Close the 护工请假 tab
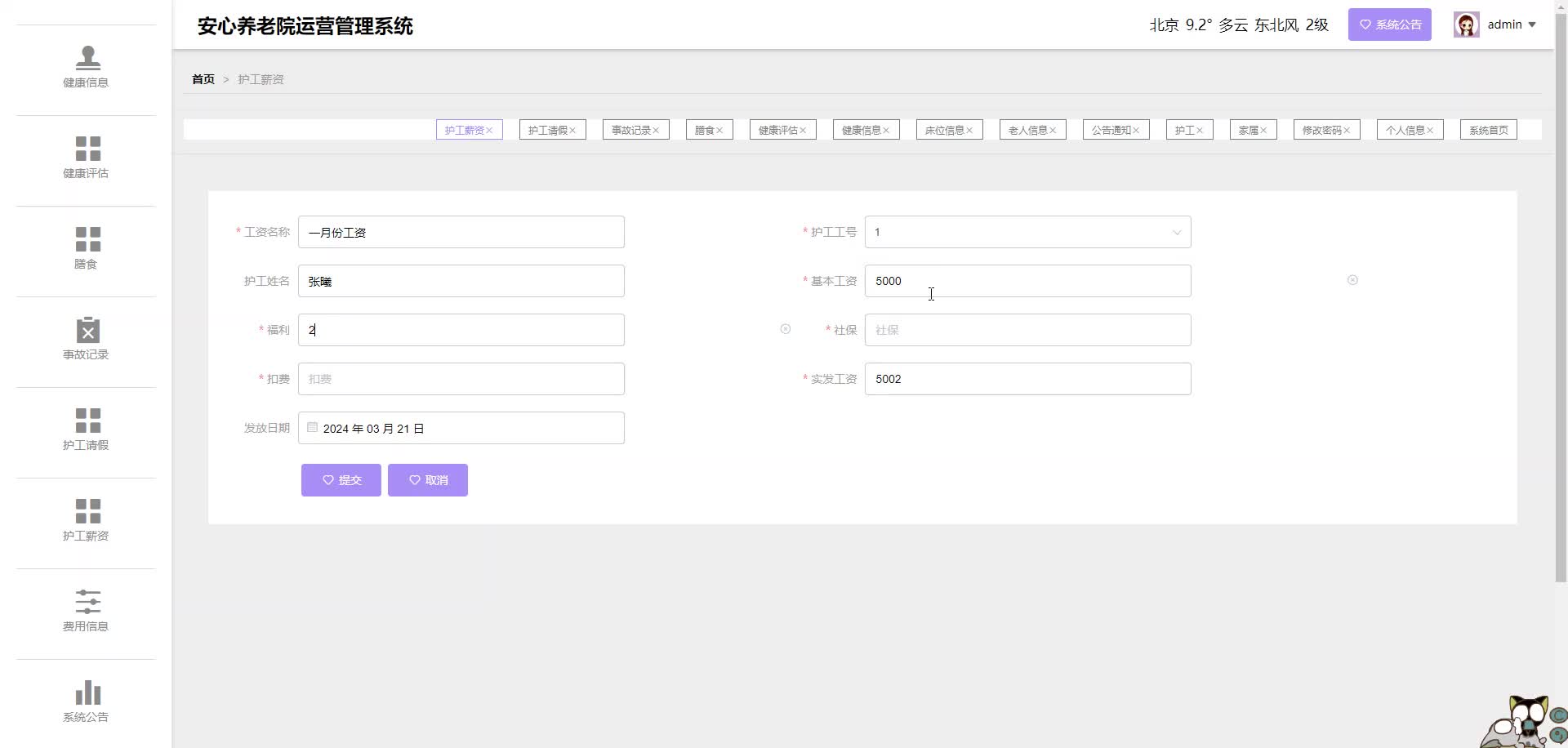Viewport: 1568px width, 748px height. click(x=572, y=131)
